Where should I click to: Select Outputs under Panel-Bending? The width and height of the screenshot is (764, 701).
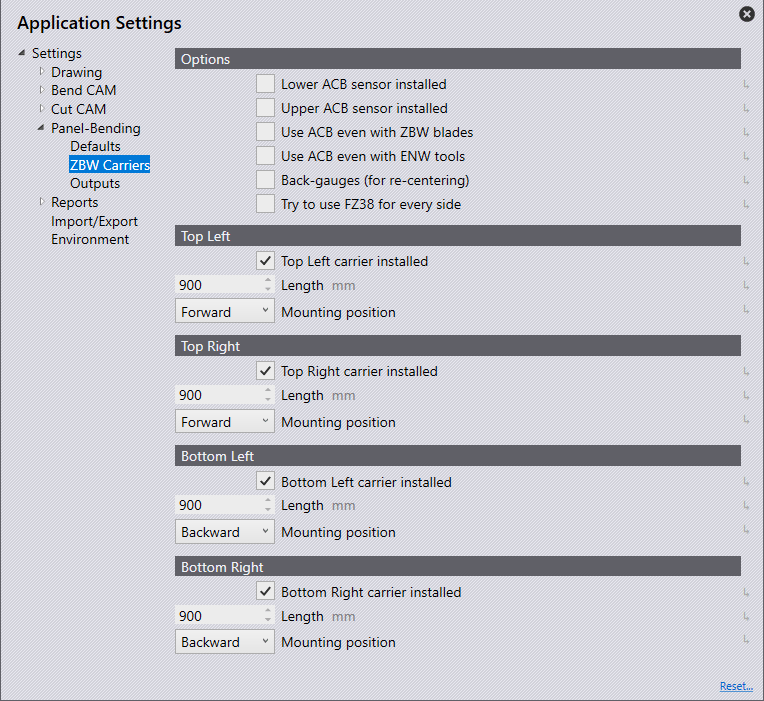pos(95,184)
